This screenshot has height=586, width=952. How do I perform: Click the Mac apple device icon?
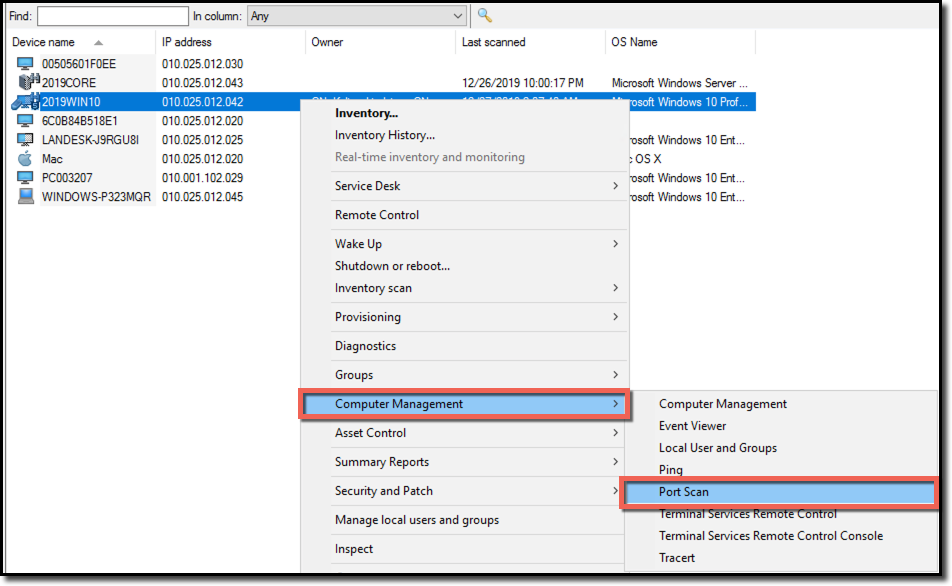26,159
